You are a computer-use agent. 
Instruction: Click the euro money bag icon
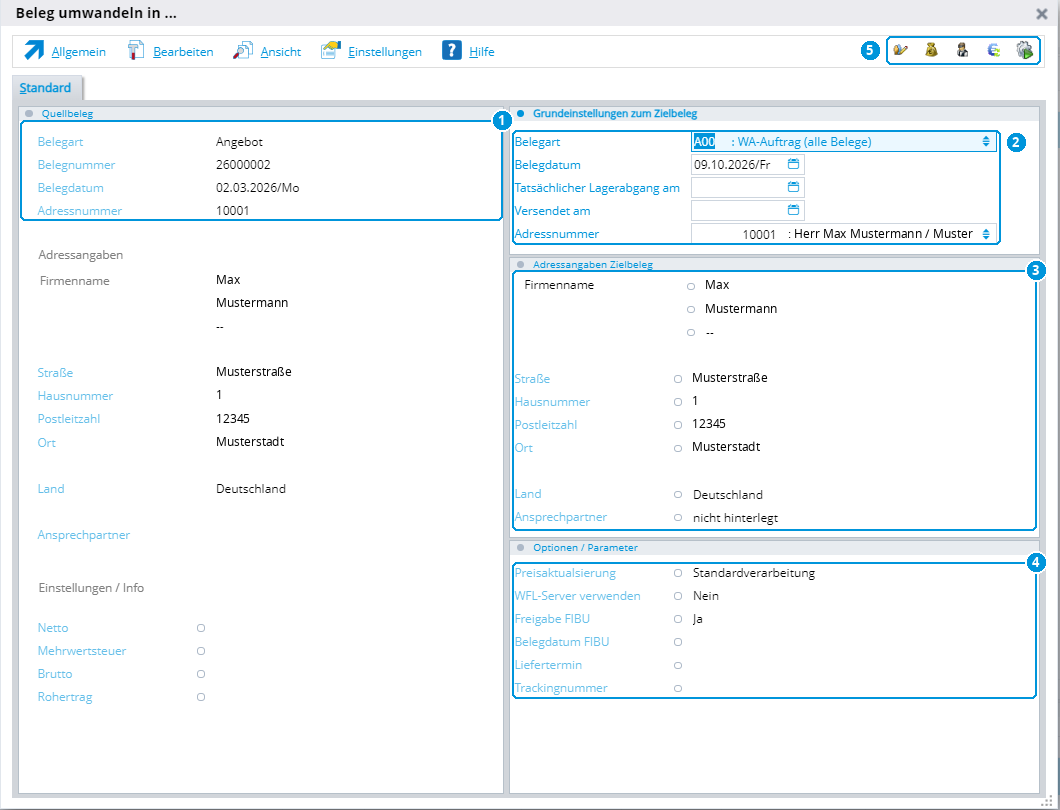(x=932, y=50)
